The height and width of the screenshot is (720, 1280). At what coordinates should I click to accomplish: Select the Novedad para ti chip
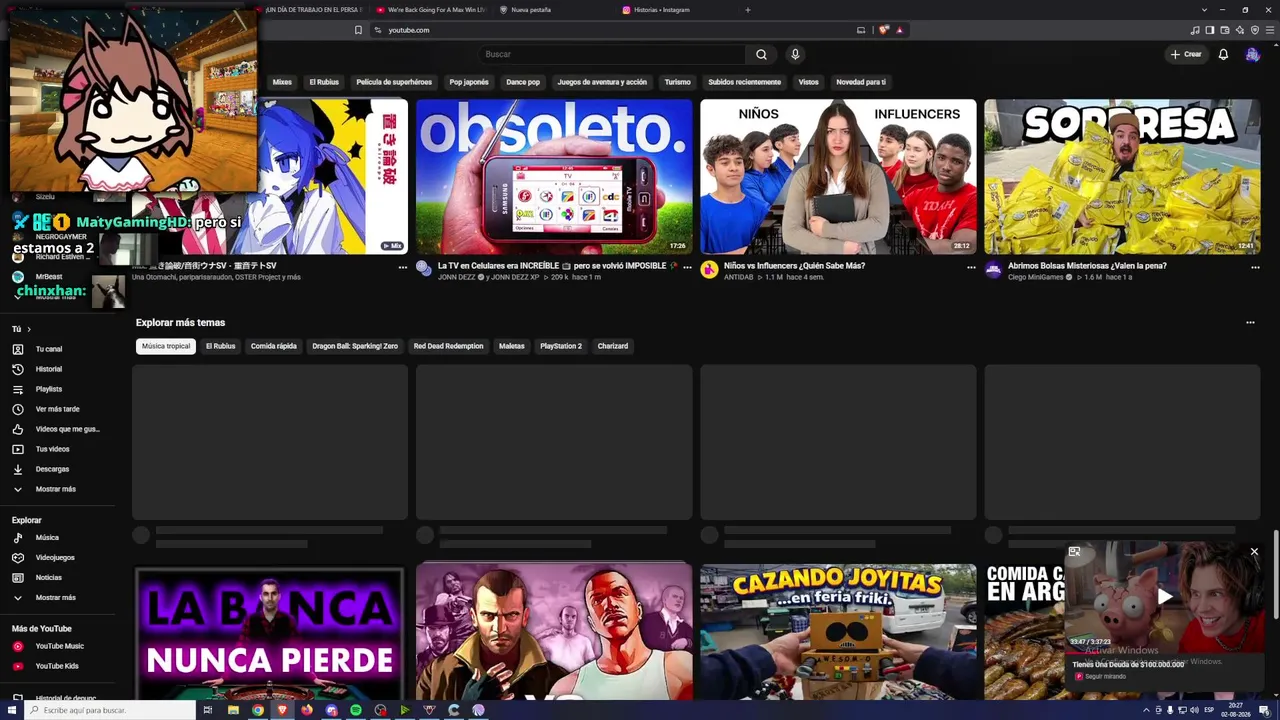tap(861, 82)
